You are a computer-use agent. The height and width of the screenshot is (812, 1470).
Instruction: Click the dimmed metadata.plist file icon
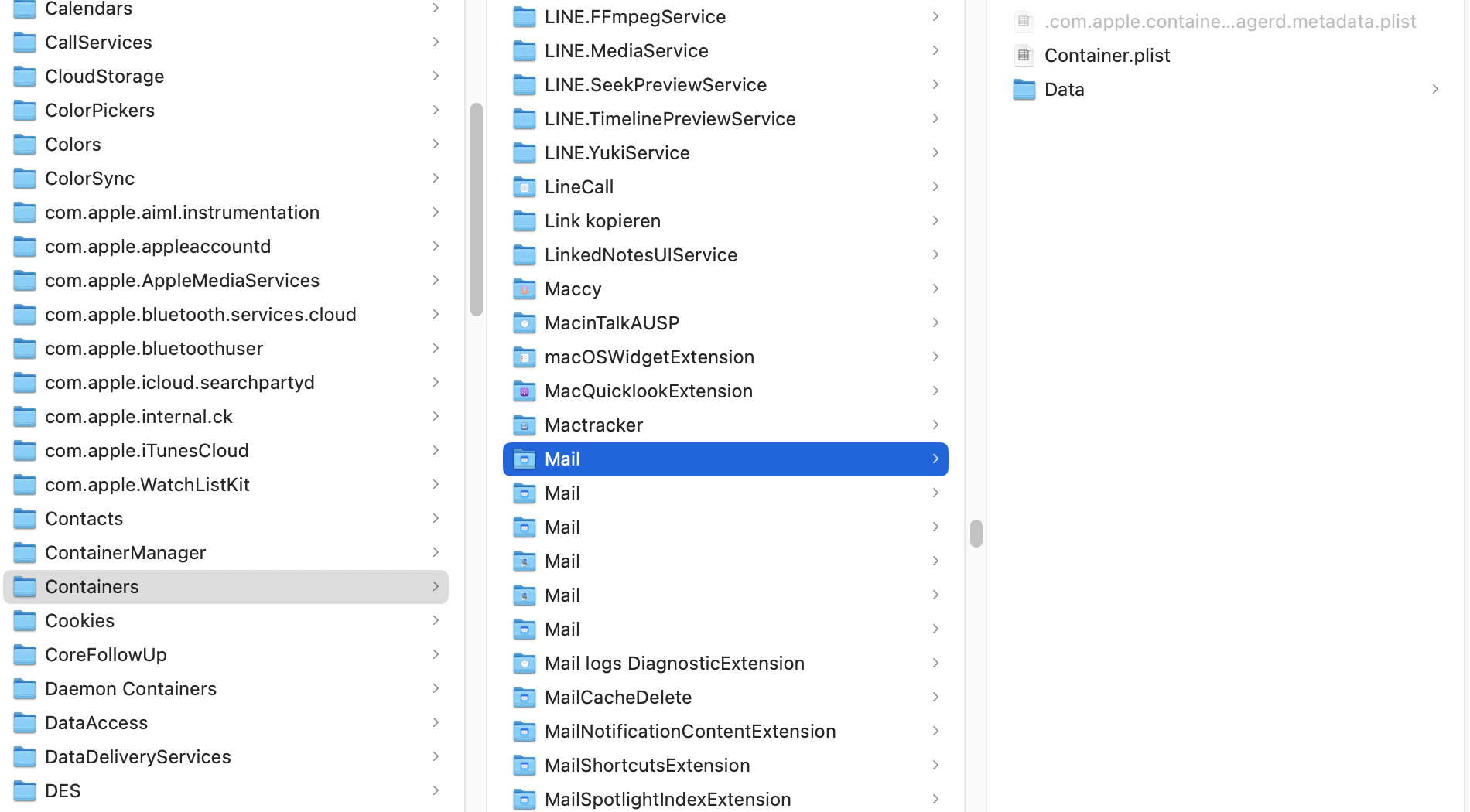pyautogui.click(x=1024, y=22)
